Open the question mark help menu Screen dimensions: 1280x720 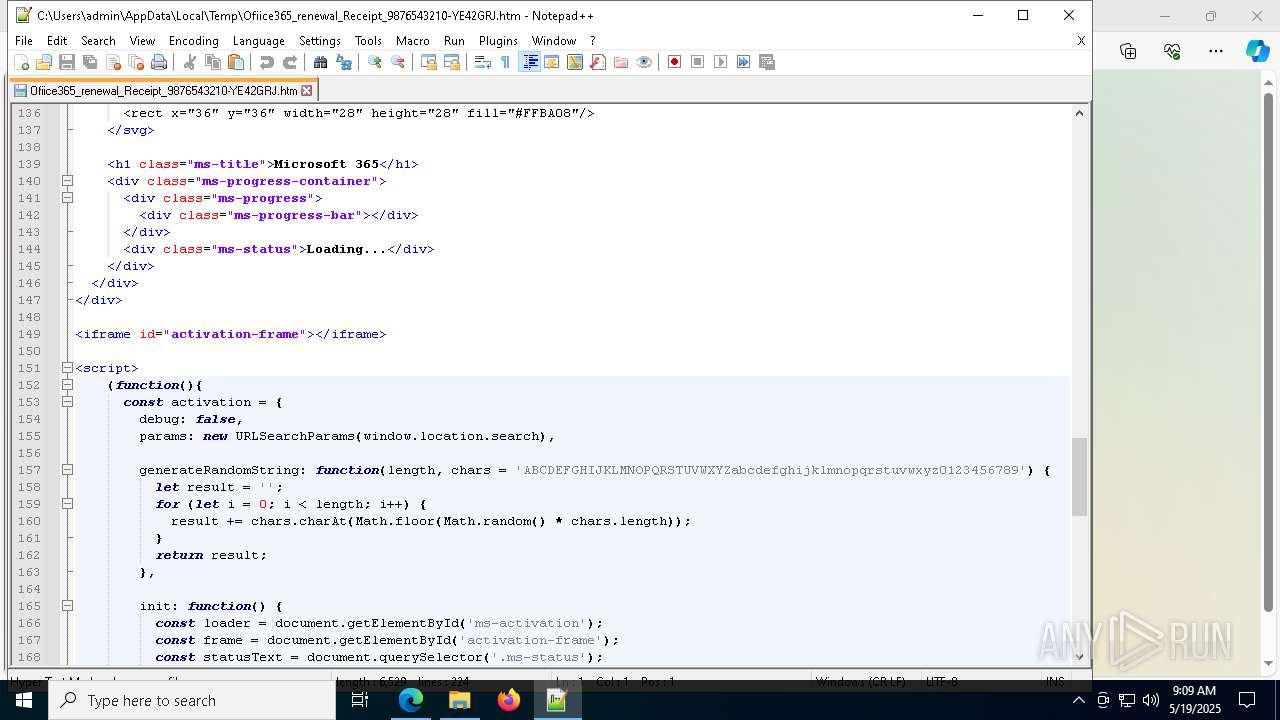click(x=592, y=41)
